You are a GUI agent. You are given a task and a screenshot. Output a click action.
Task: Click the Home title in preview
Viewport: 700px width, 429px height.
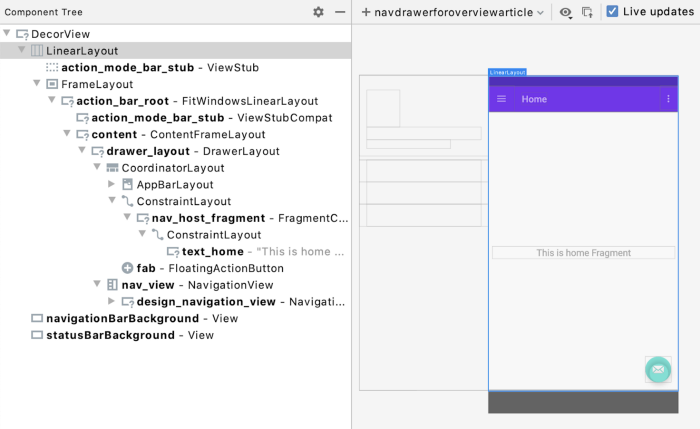coord(534,99)
